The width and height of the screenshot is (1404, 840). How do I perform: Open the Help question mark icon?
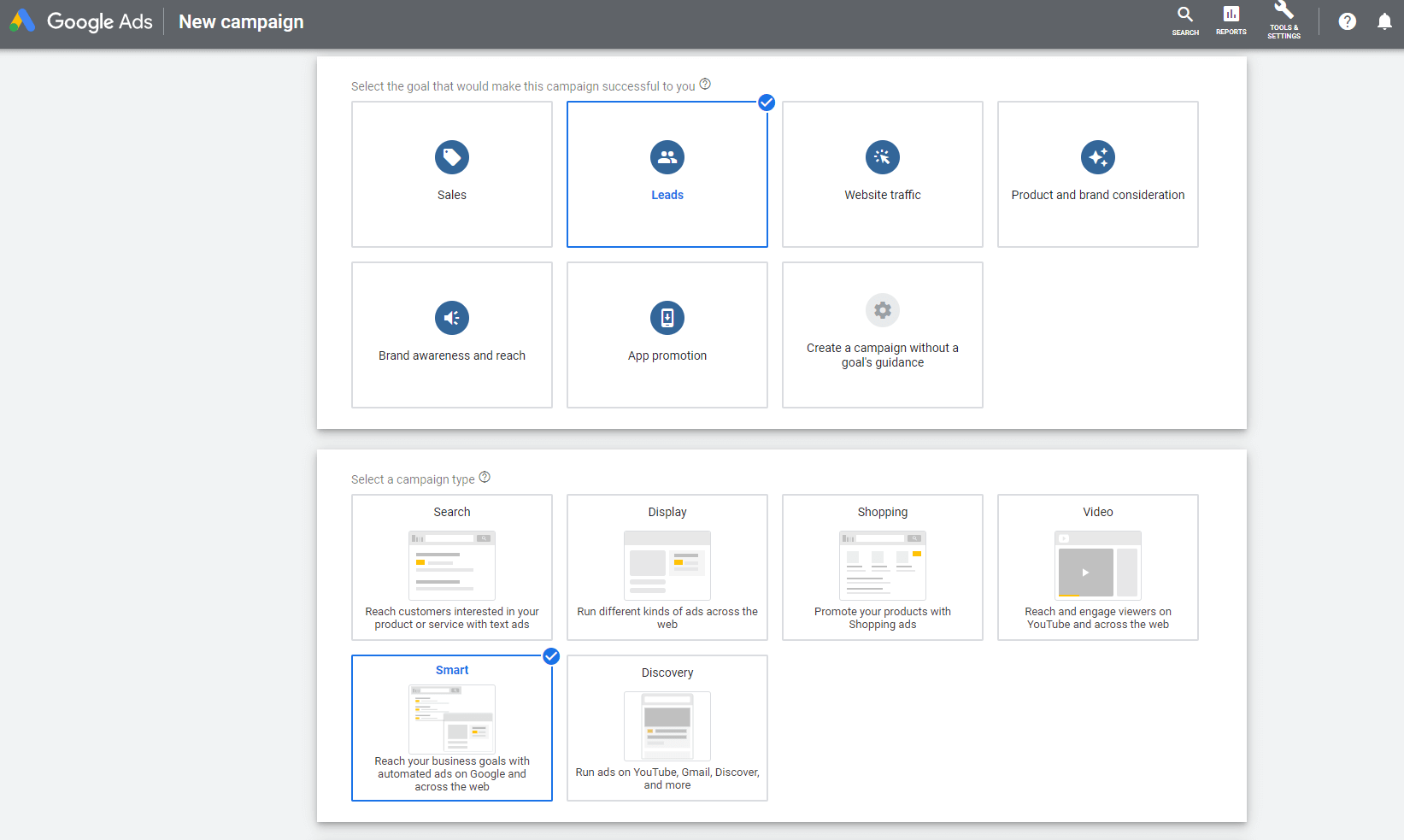pyautogui.click(x=1348, y=21)
